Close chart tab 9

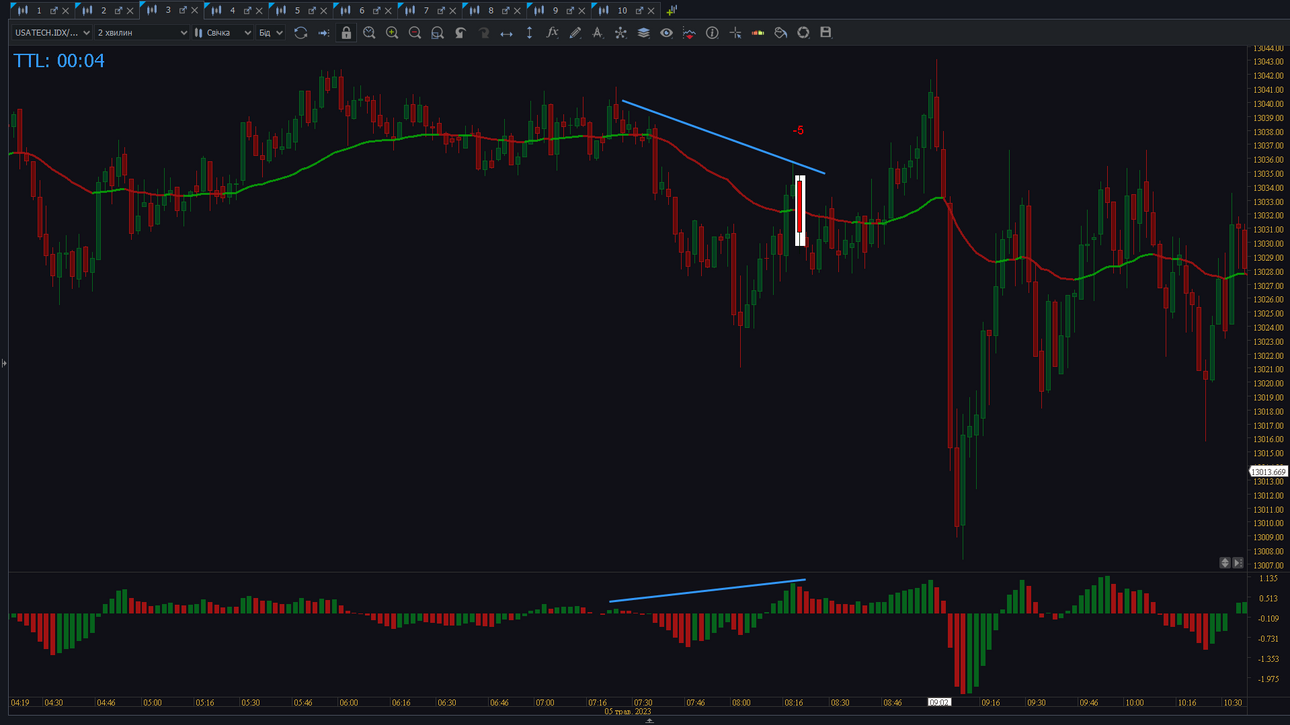(x=582, y=11)
